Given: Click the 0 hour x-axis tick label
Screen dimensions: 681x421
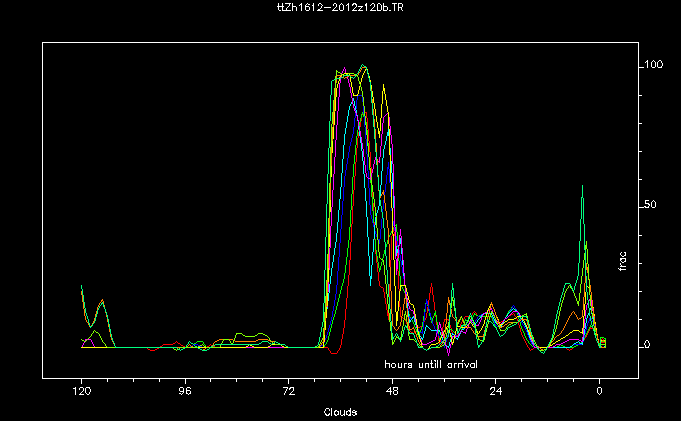Looking at the screenshot, I should click(599, 392).
